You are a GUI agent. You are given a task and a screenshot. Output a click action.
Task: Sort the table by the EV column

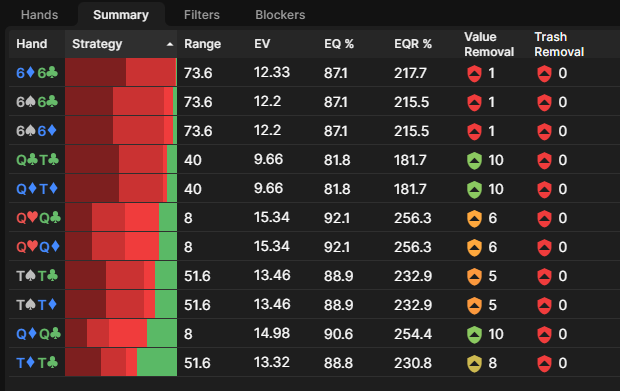(262, 44)
